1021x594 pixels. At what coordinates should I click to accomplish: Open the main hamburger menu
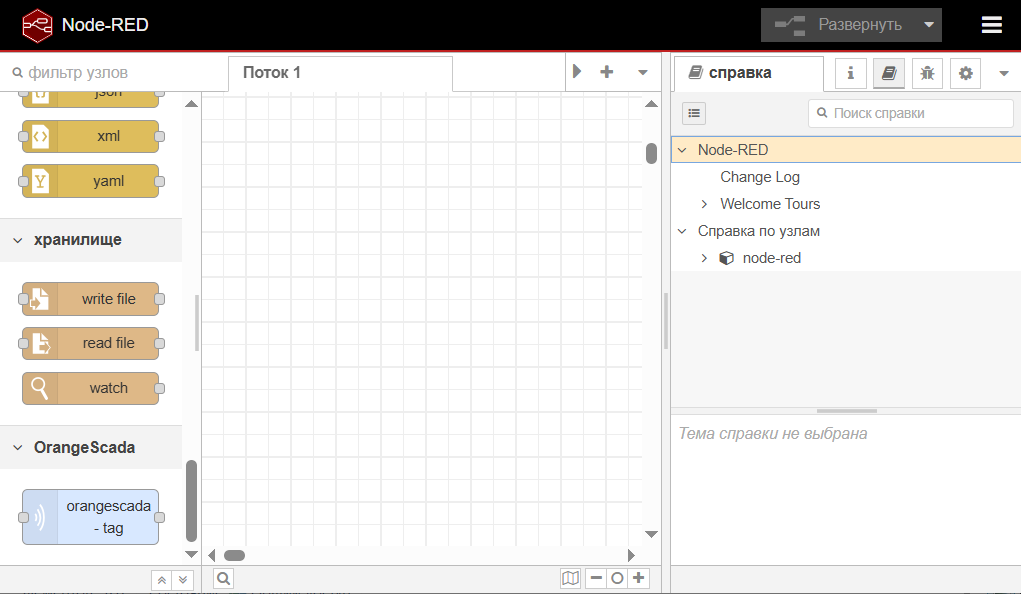pyautogui.click(x=991, y=25)
